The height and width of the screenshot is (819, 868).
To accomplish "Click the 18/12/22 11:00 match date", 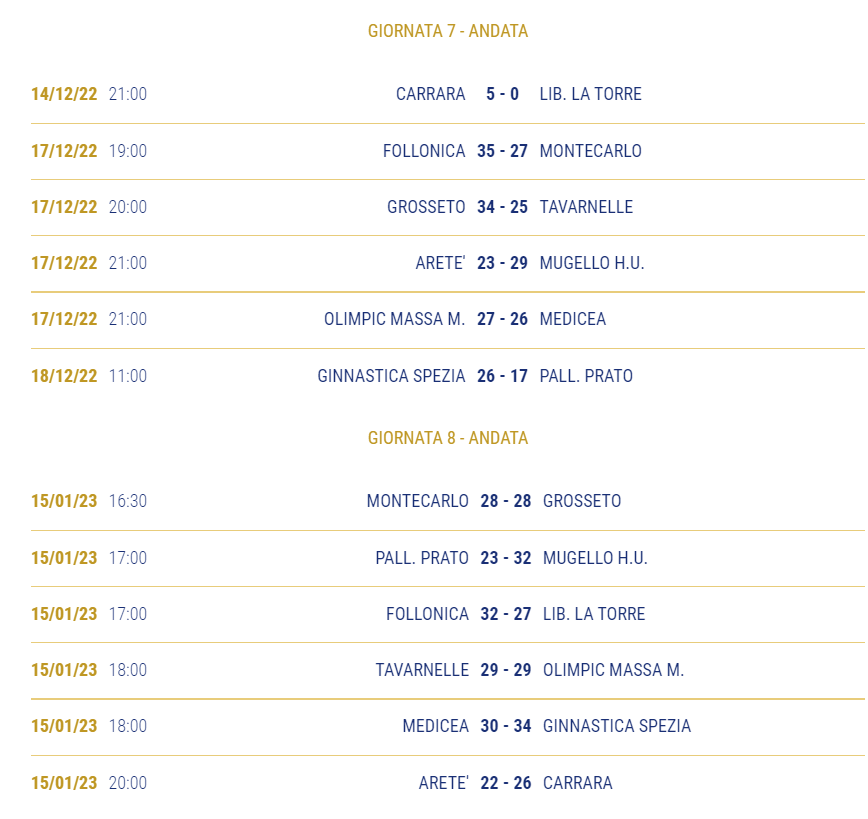I will [89, 376].
